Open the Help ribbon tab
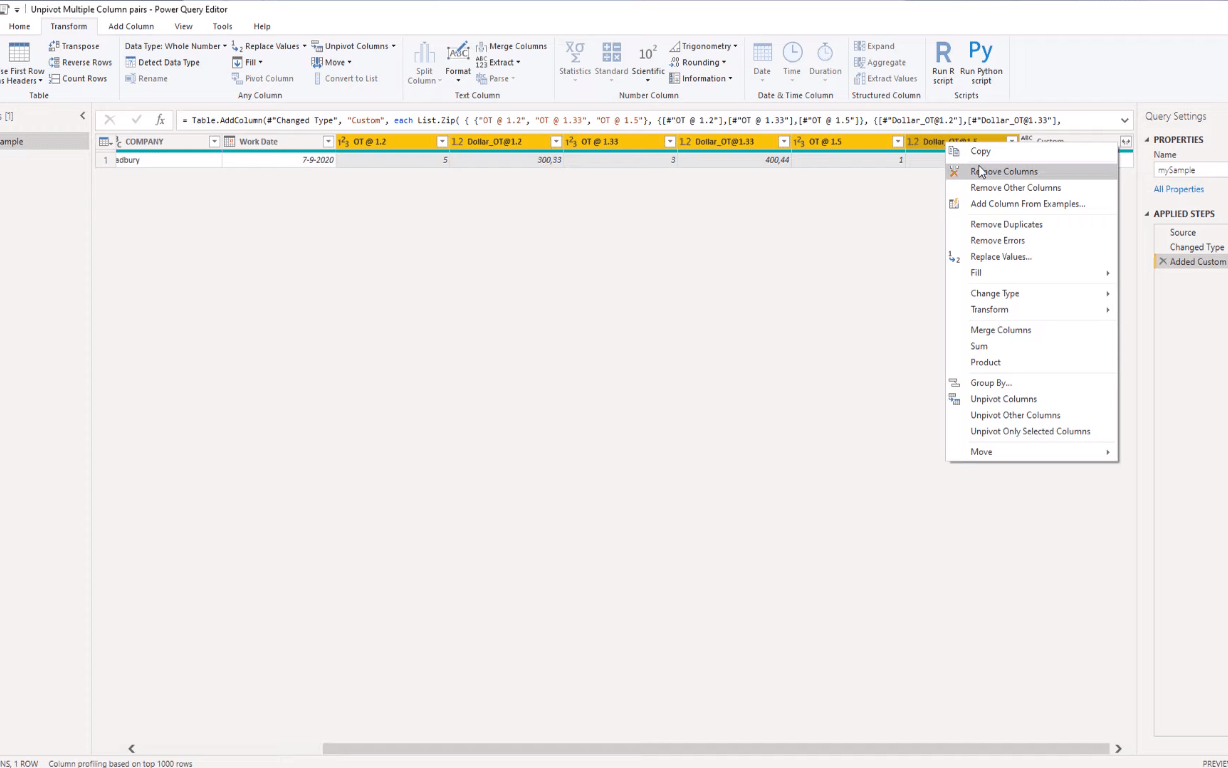The width and height of the screenshot is (1228, 768). click(262, 27)
